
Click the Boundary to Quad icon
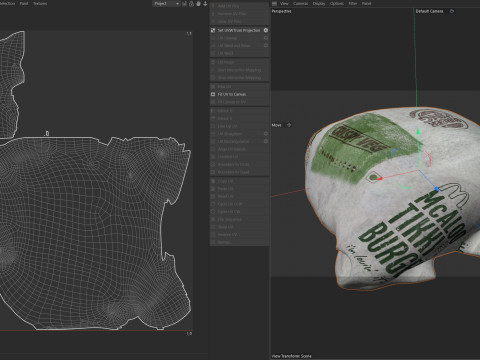(213, 172)
